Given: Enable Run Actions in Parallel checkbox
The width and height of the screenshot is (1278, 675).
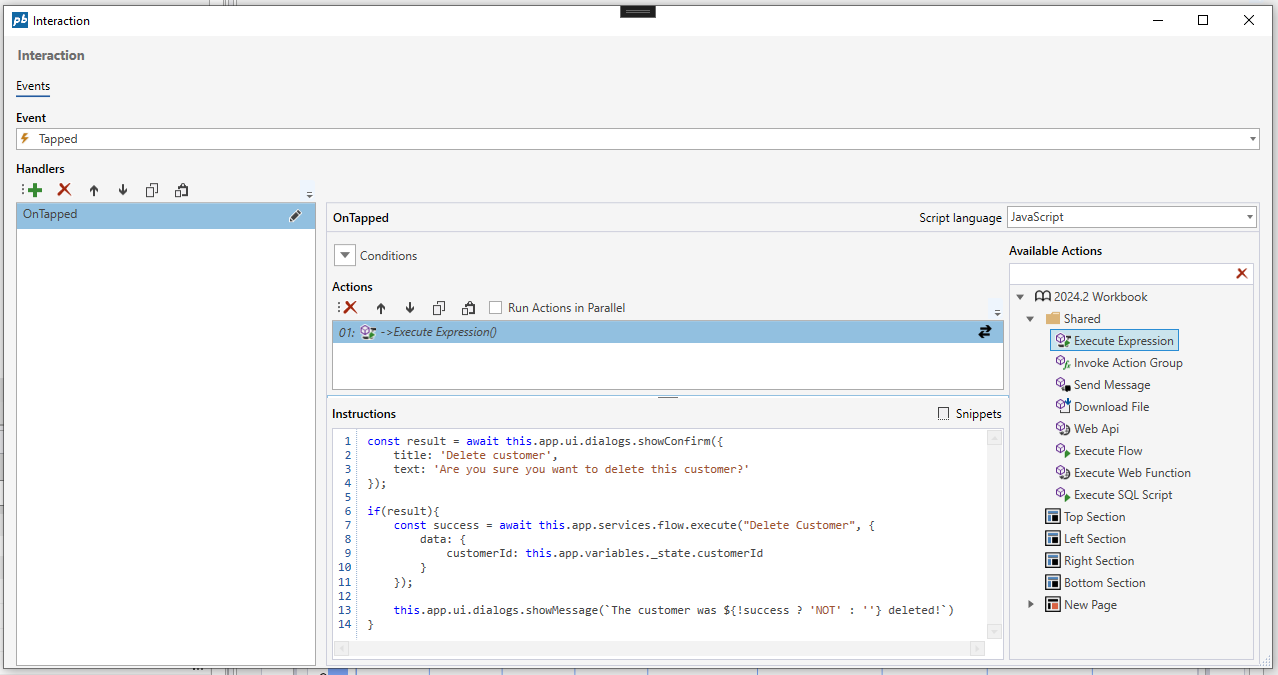Looking at the screenshot, I should pyautogui.click(x=496, y=308).
